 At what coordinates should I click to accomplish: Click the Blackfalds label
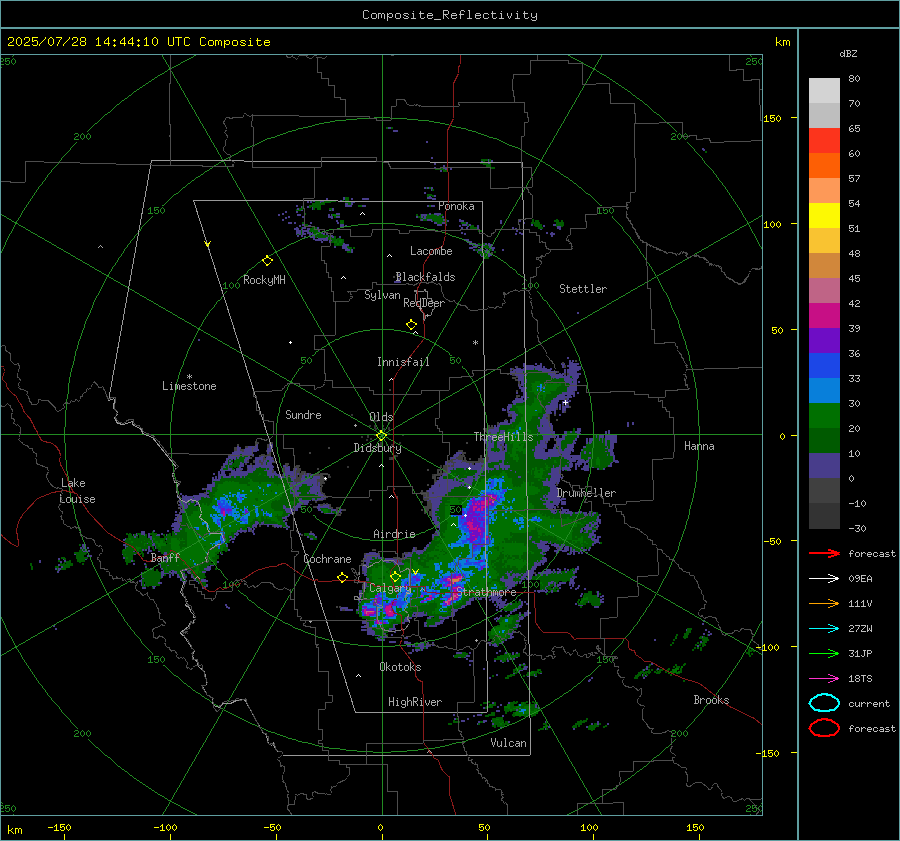[425, 277]
